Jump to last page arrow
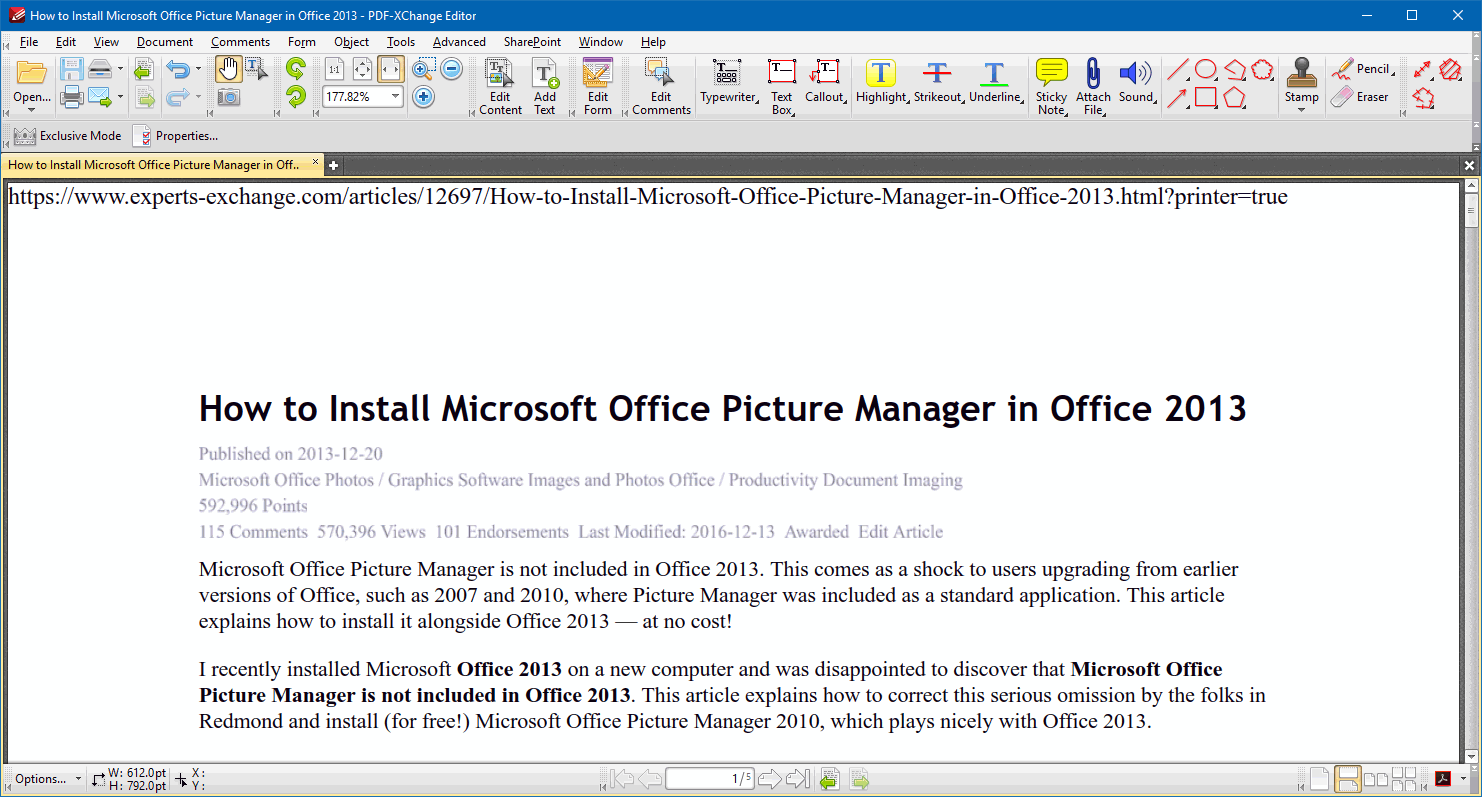Viewport: 1482px width, 797px height. click(798, 779)
